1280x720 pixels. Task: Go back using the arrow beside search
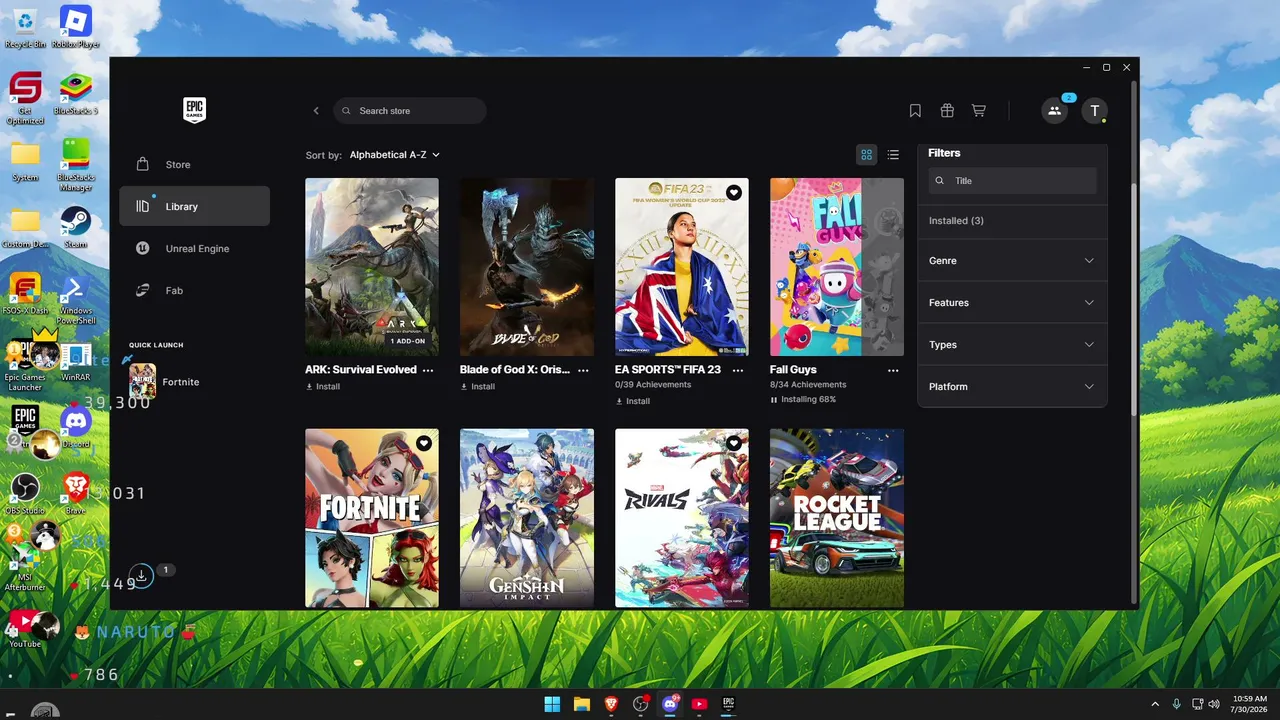click(x=316, y=111)
